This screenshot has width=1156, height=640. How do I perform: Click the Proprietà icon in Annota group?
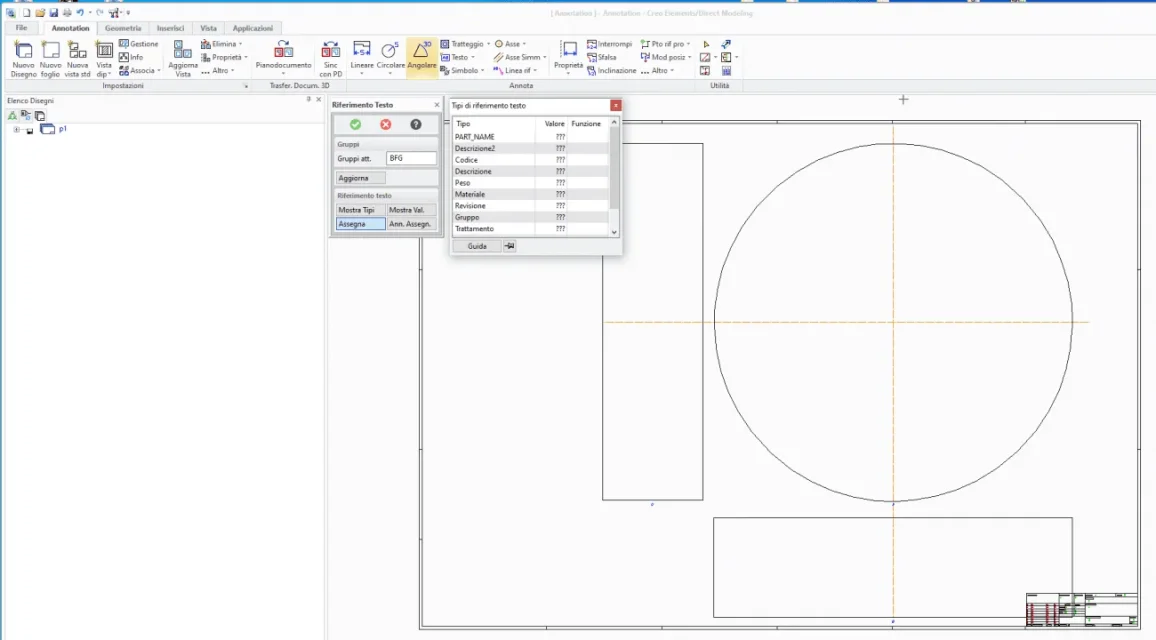(x=568, y=58)
